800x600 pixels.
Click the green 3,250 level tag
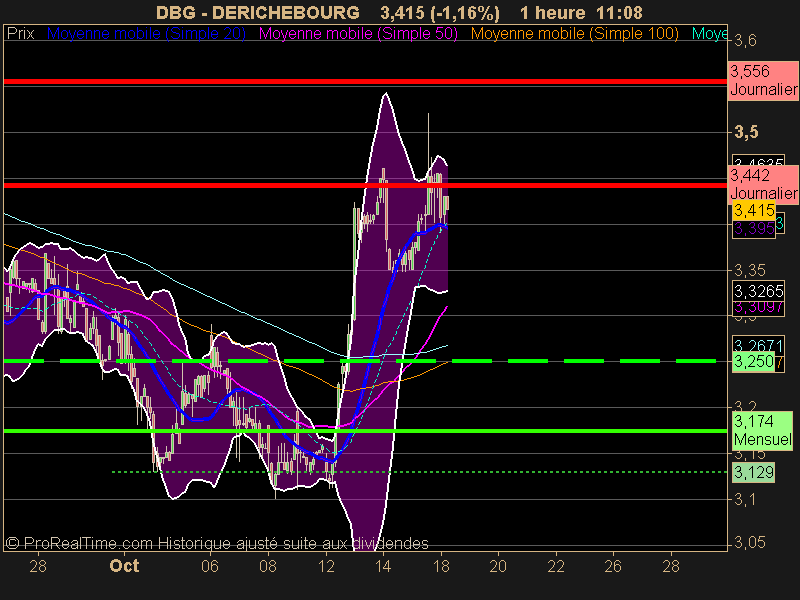click(754, 362)
